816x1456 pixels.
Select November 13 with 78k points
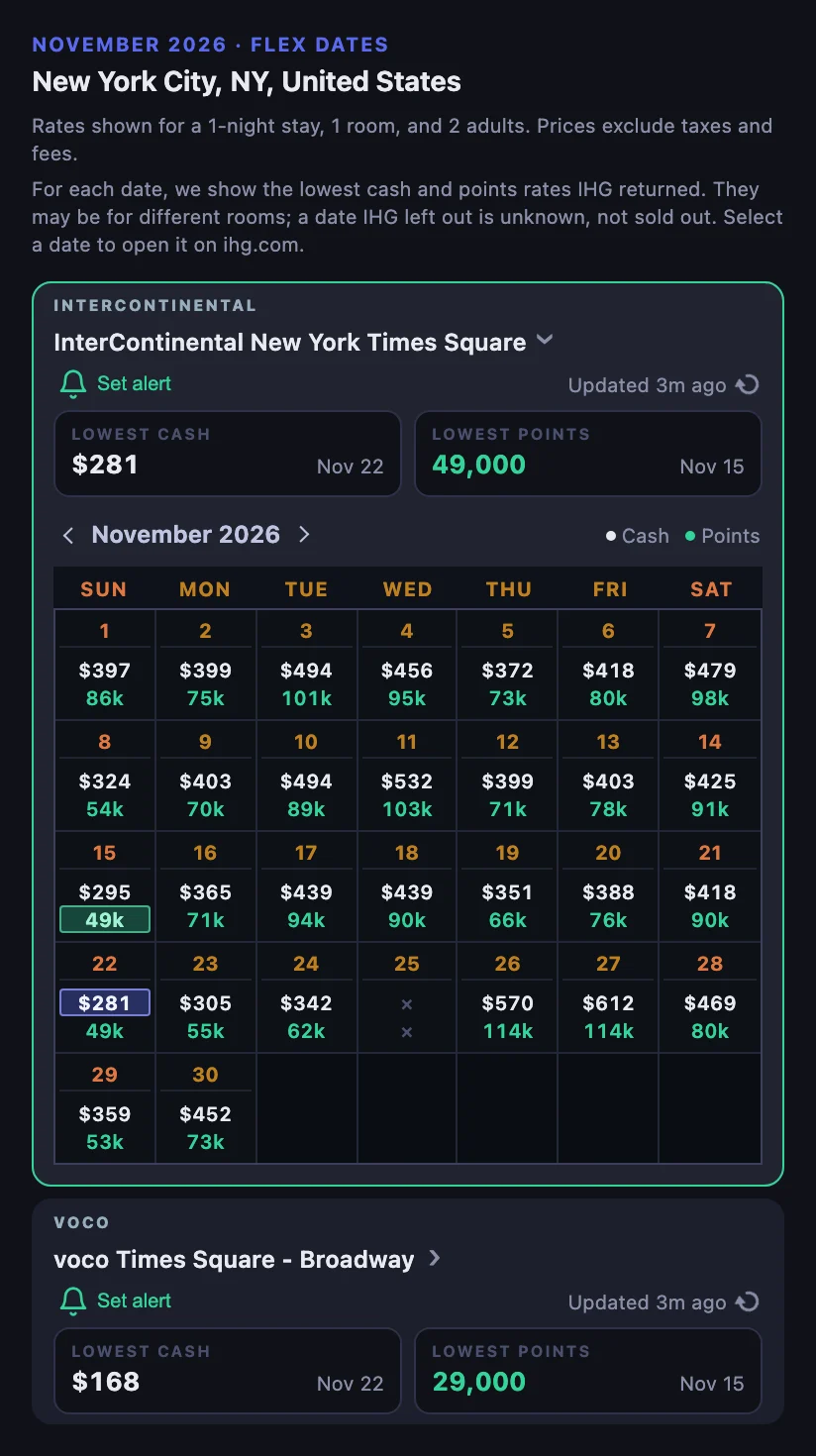[x=609, y=776]
